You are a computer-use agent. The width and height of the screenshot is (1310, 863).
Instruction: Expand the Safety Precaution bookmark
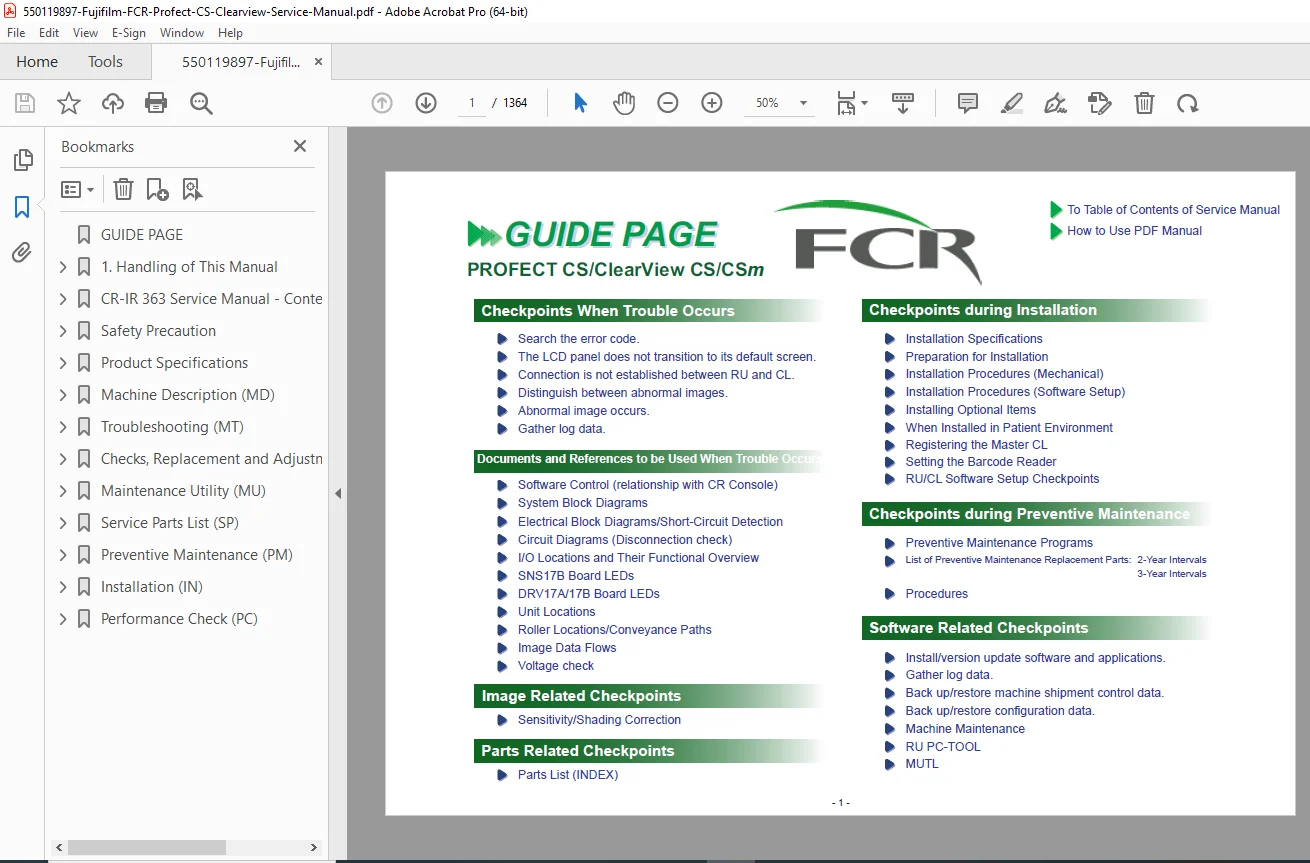point(63,331)
